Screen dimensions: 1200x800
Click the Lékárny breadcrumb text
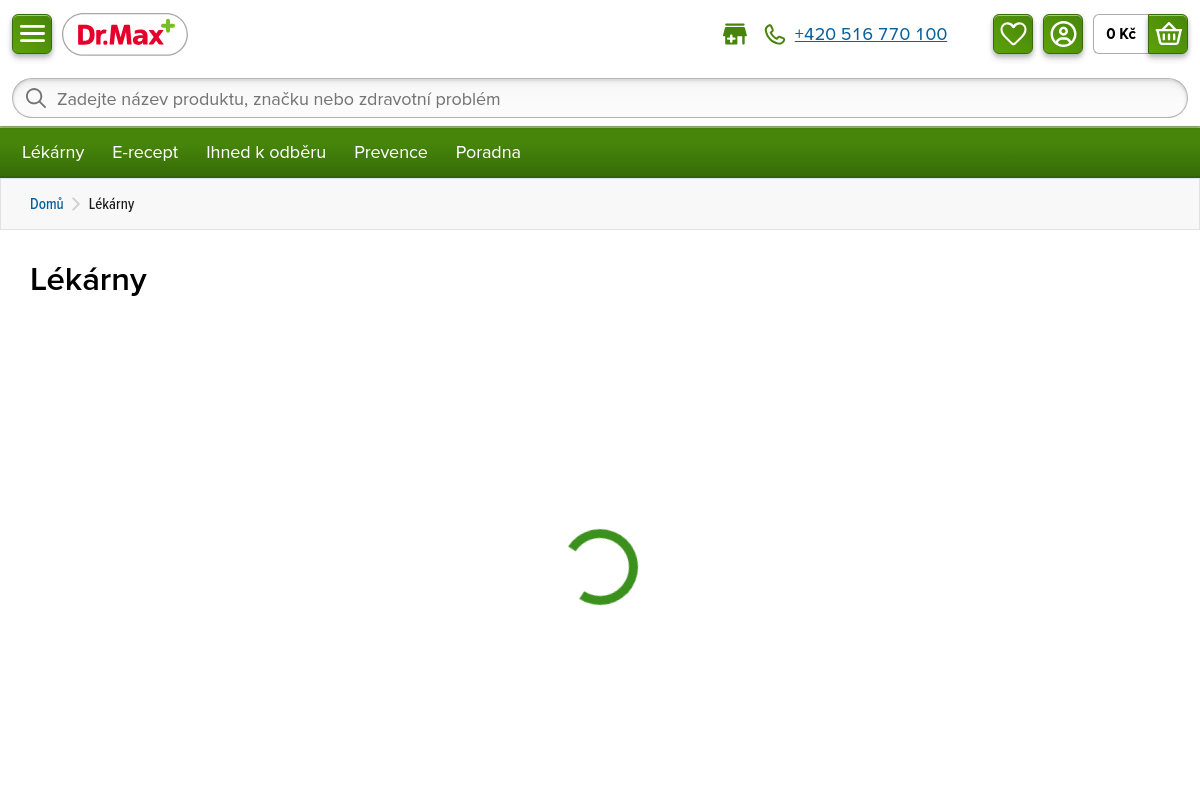tap(111, 204)
